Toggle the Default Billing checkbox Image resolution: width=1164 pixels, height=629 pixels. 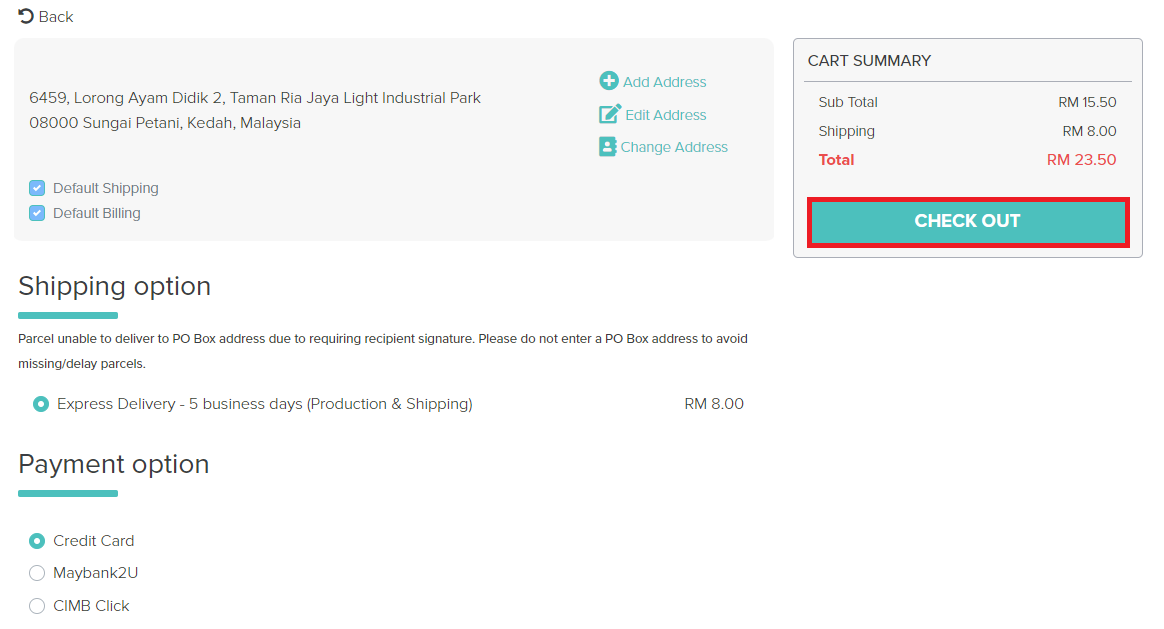37,213
